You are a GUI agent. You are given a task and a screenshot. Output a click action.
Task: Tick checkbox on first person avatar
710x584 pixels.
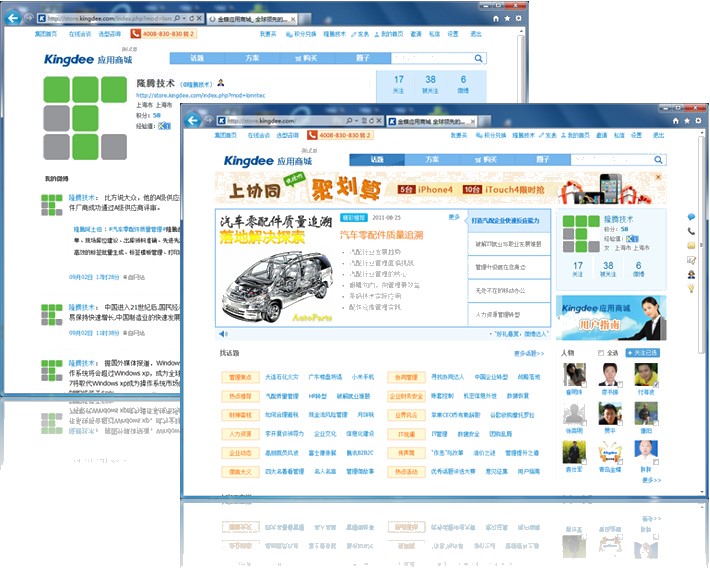tap(584, 385)
